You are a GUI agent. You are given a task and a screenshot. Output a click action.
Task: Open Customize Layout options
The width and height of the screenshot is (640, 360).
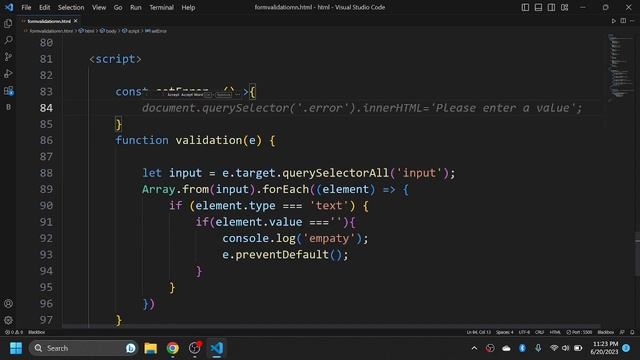(x=564, y=7)
